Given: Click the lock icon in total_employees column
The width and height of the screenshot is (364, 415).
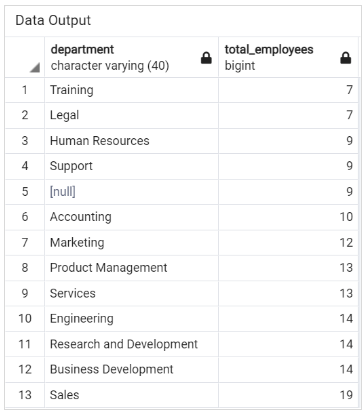Looking at the screenshot, I should point(346,58).
